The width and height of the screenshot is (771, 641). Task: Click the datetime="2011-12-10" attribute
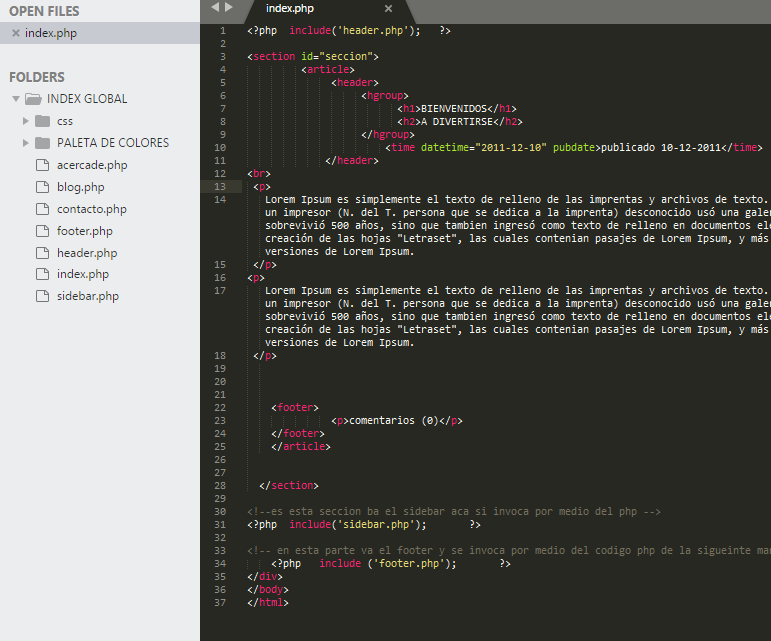tap(483, 147)
